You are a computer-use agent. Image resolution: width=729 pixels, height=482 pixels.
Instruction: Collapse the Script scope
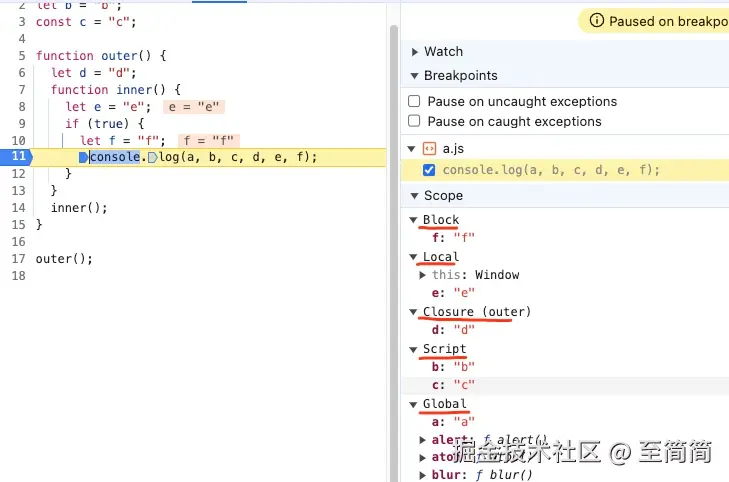(x=413, y=350)
